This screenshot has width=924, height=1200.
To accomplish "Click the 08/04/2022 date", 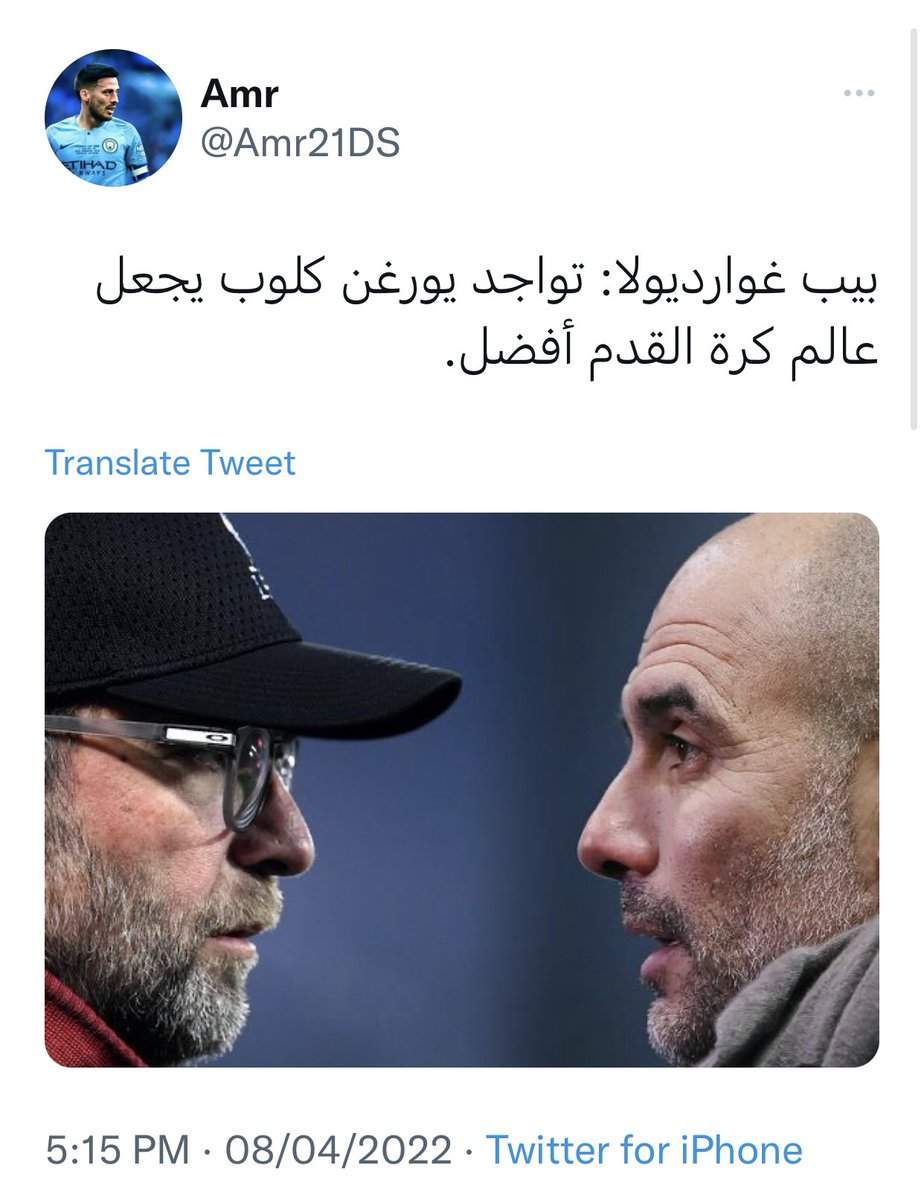I will pos(338,1150).
